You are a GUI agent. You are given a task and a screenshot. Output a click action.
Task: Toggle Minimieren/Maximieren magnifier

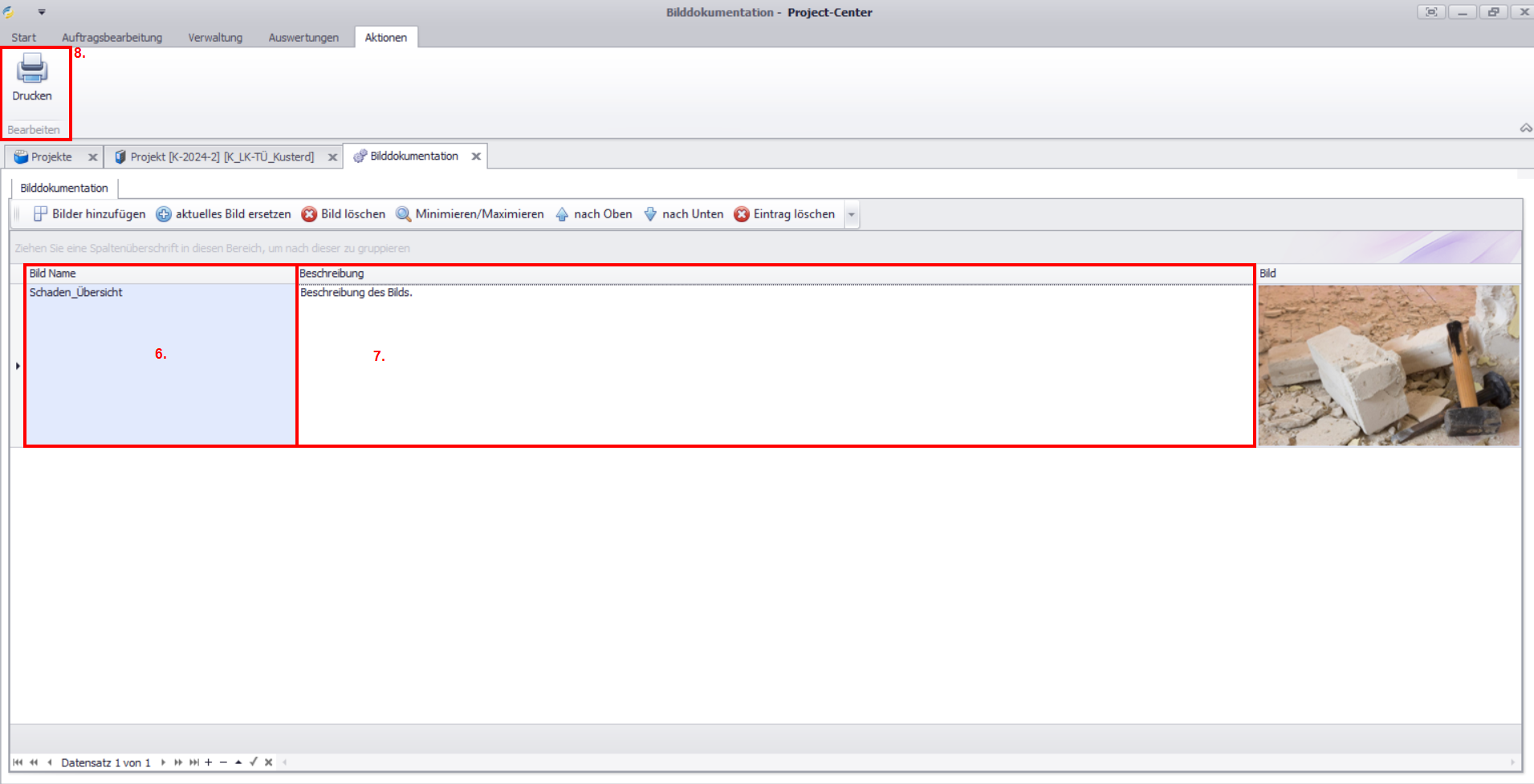point(470,214)
